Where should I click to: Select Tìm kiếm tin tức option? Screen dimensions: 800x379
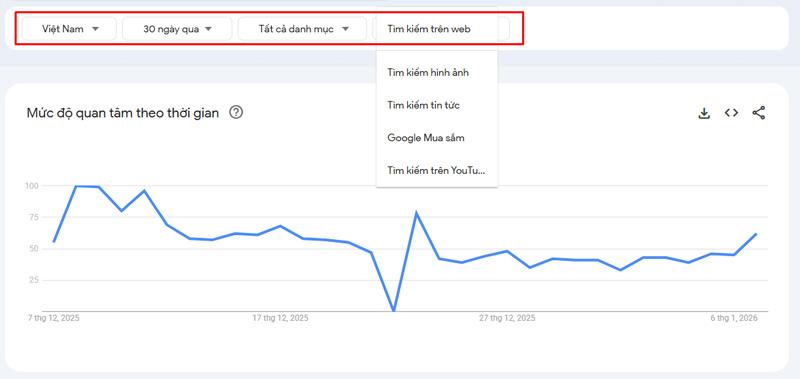pos(437,105)
